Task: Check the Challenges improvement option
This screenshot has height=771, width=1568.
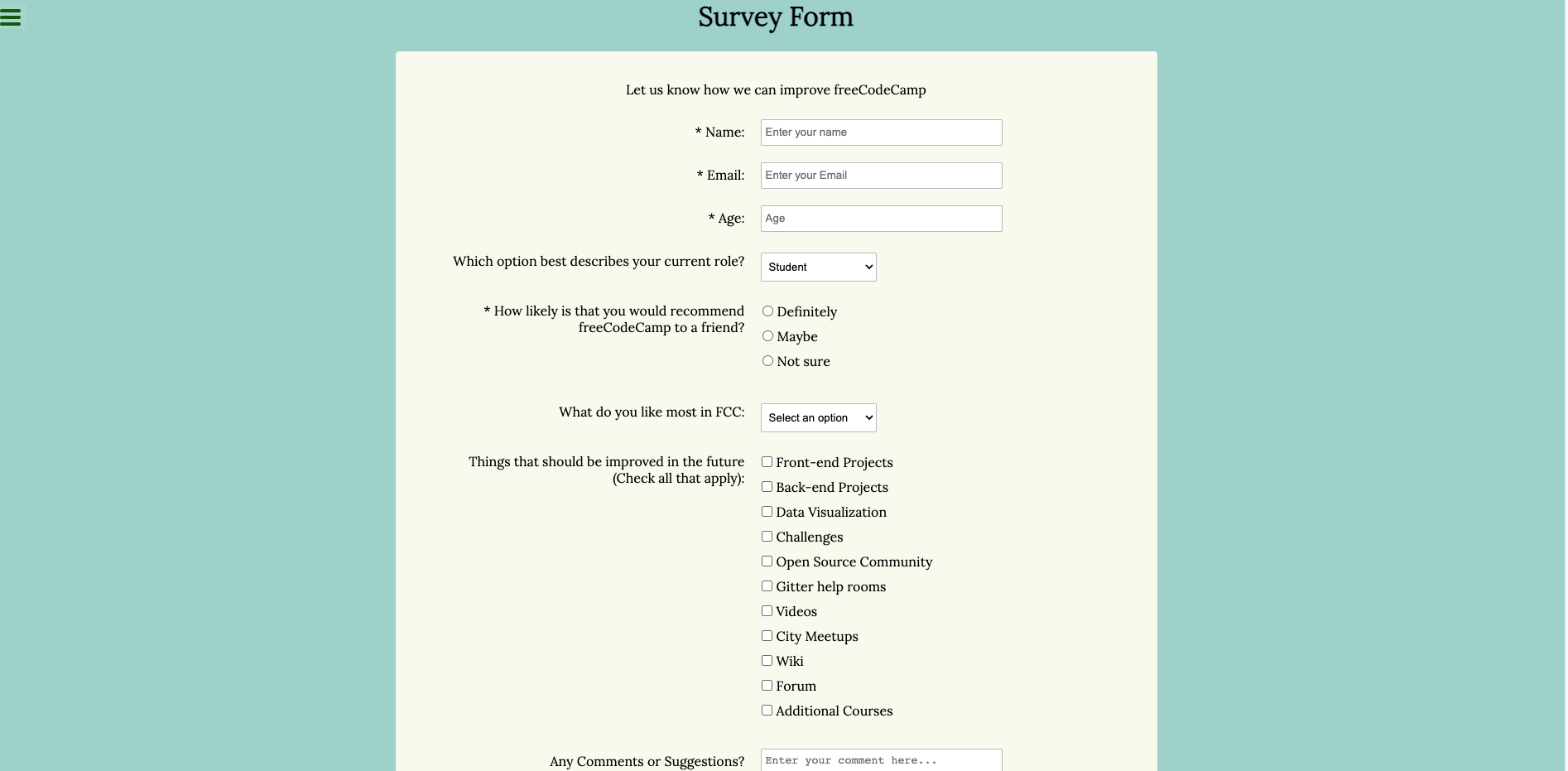Action: 767,536
